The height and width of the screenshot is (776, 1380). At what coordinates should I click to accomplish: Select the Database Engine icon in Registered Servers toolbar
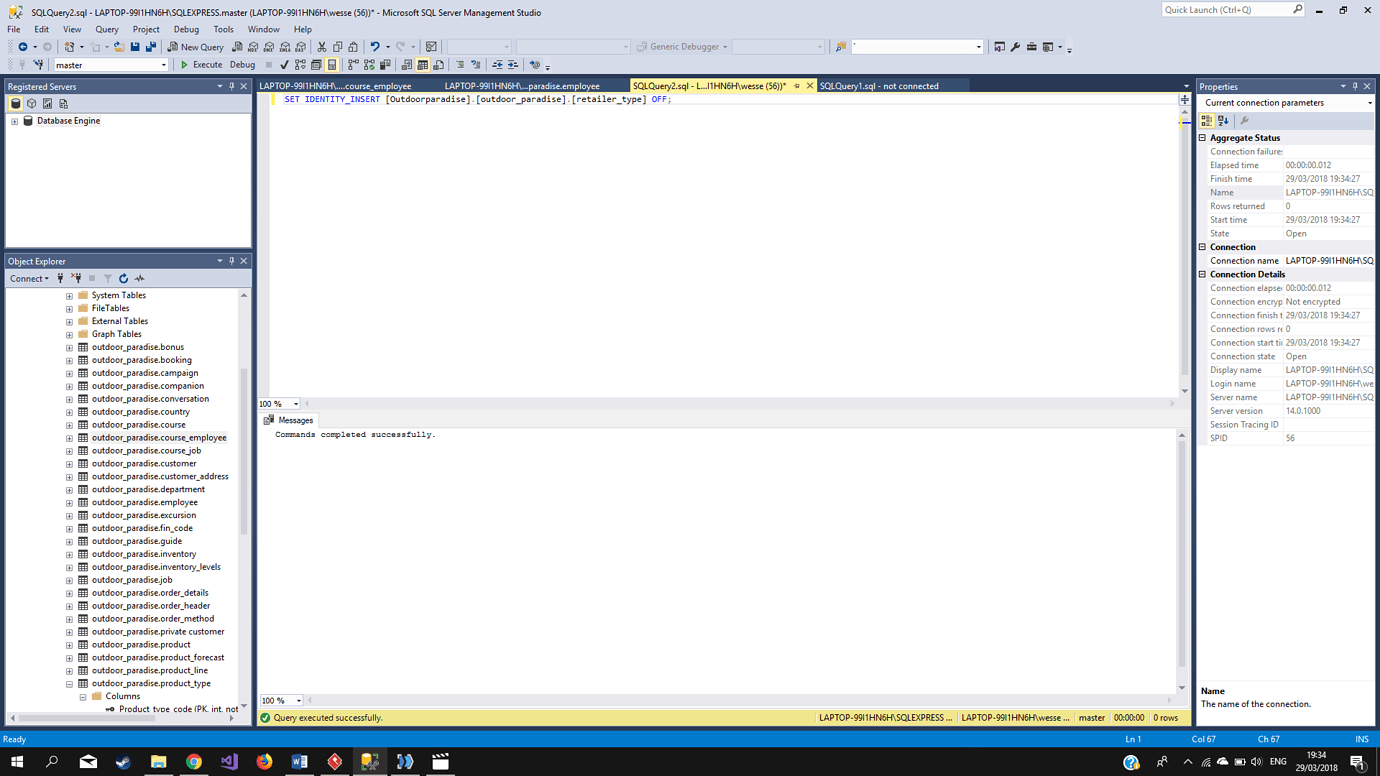15,104
